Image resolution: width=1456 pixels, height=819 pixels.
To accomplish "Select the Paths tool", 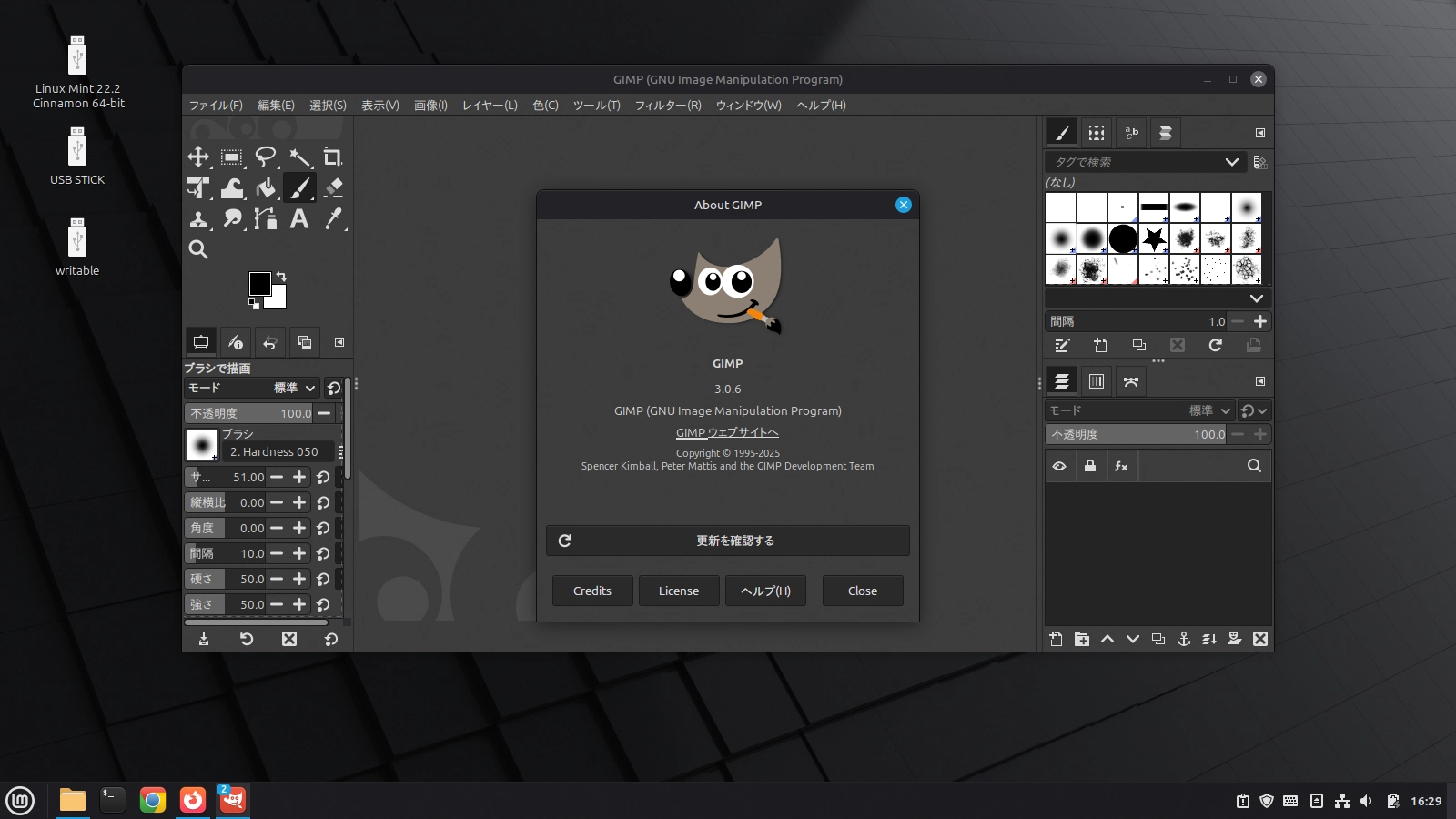I will (266, 219).
